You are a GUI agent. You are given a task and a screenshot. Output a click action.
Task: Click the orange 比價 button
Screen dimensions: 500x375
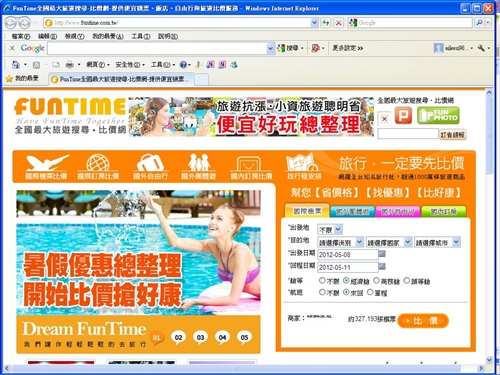(423, 321)
